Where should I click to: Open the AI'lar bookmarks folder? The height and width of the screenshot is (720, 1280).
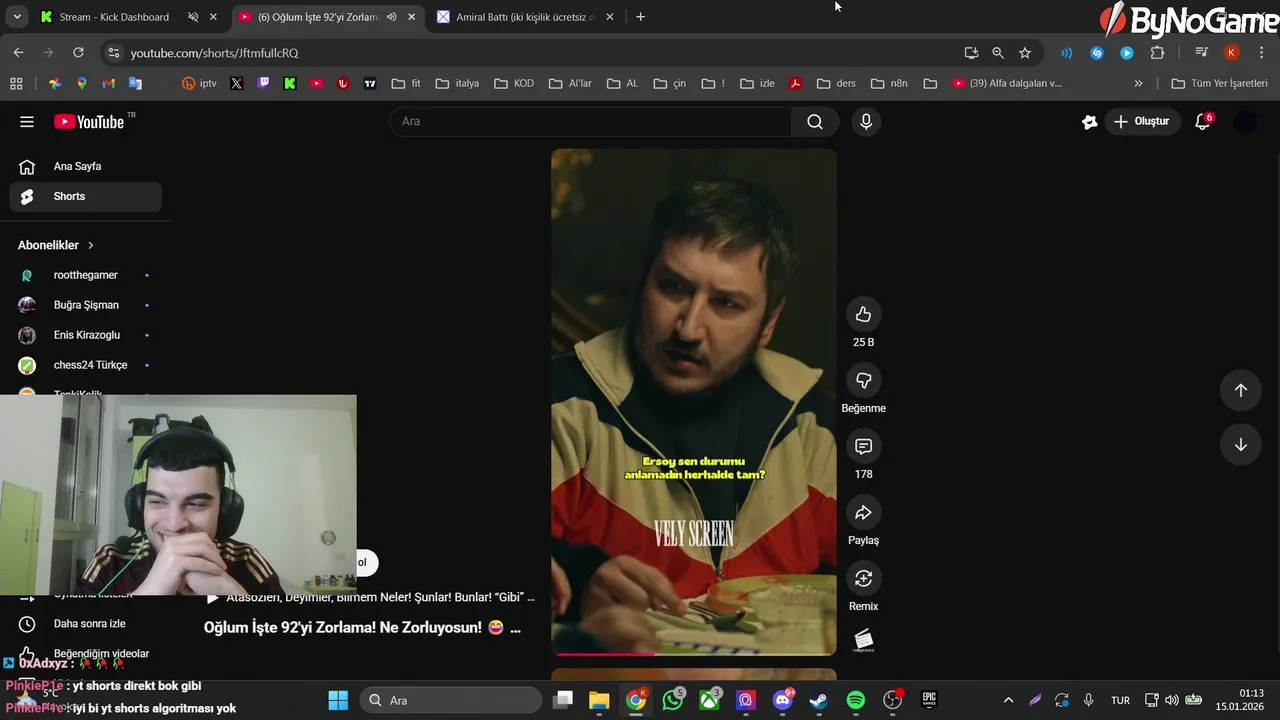click(570, 83)
